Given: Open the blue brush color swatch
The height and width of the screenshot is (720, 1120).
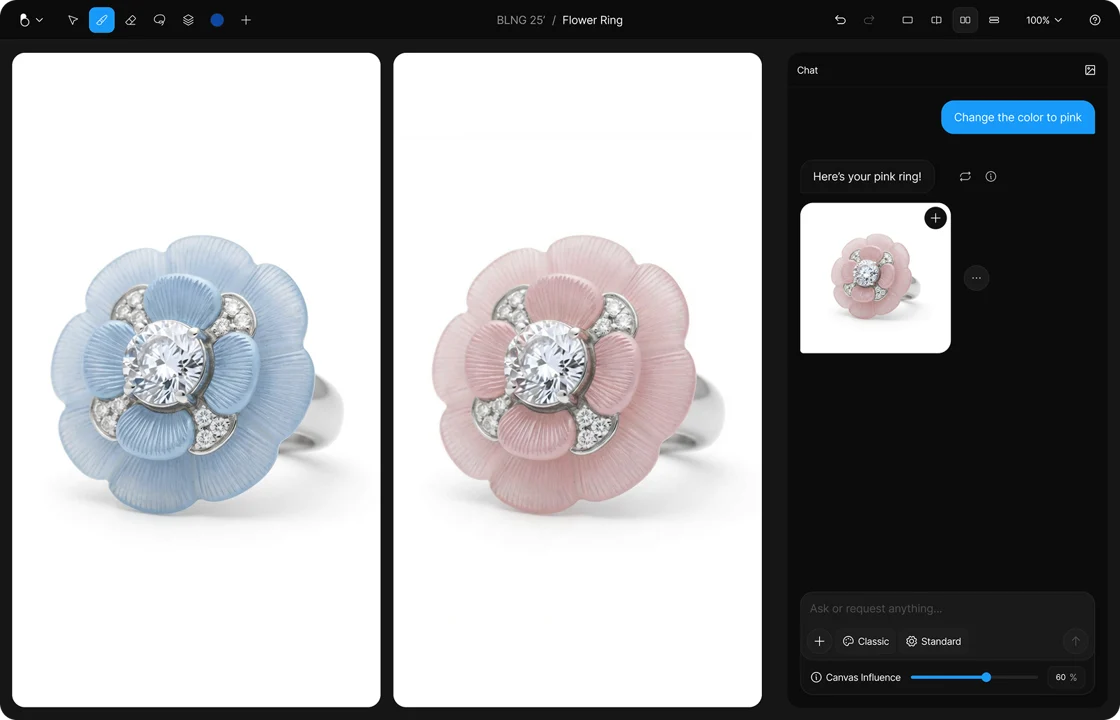Looking at the screenshot, I should (217, 20).
